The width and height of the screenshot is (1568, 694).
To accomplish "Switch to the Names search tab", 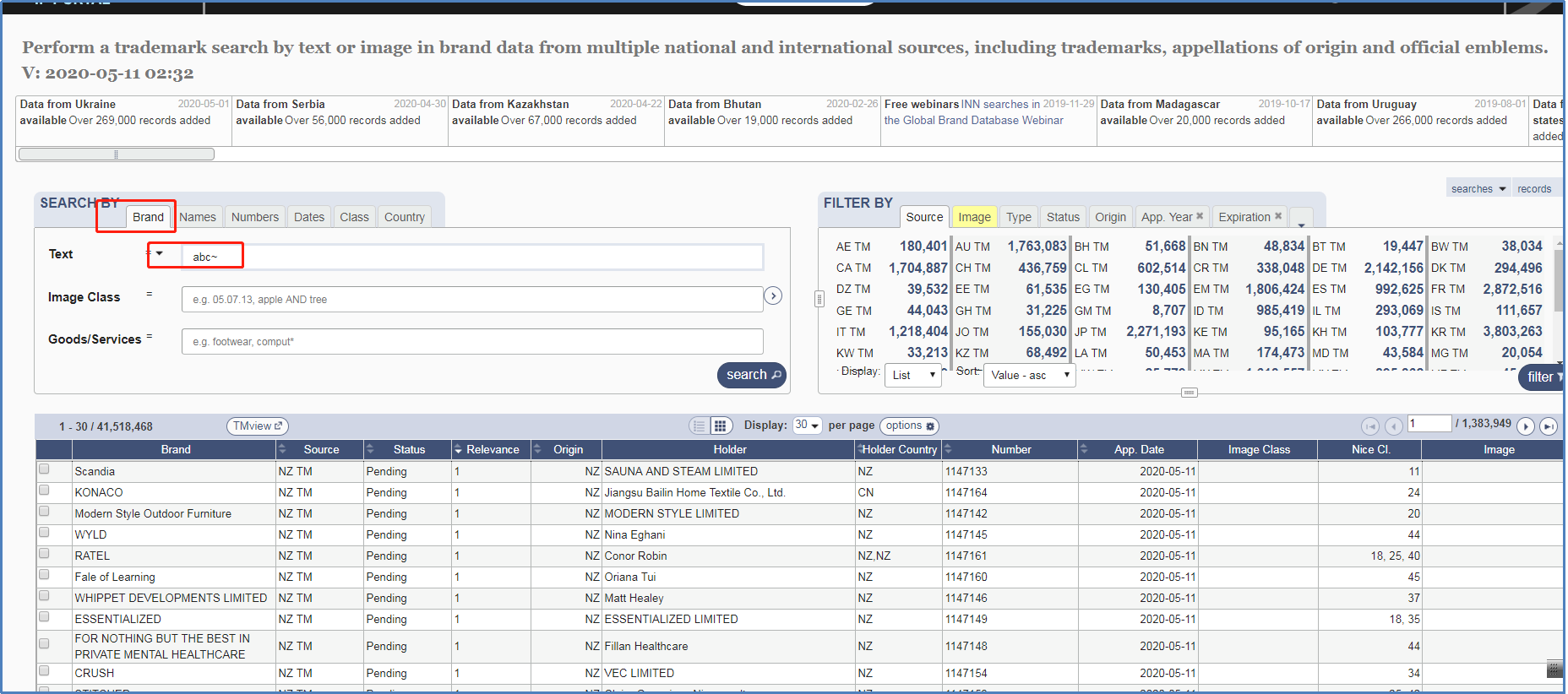I will tap(198, 217).
